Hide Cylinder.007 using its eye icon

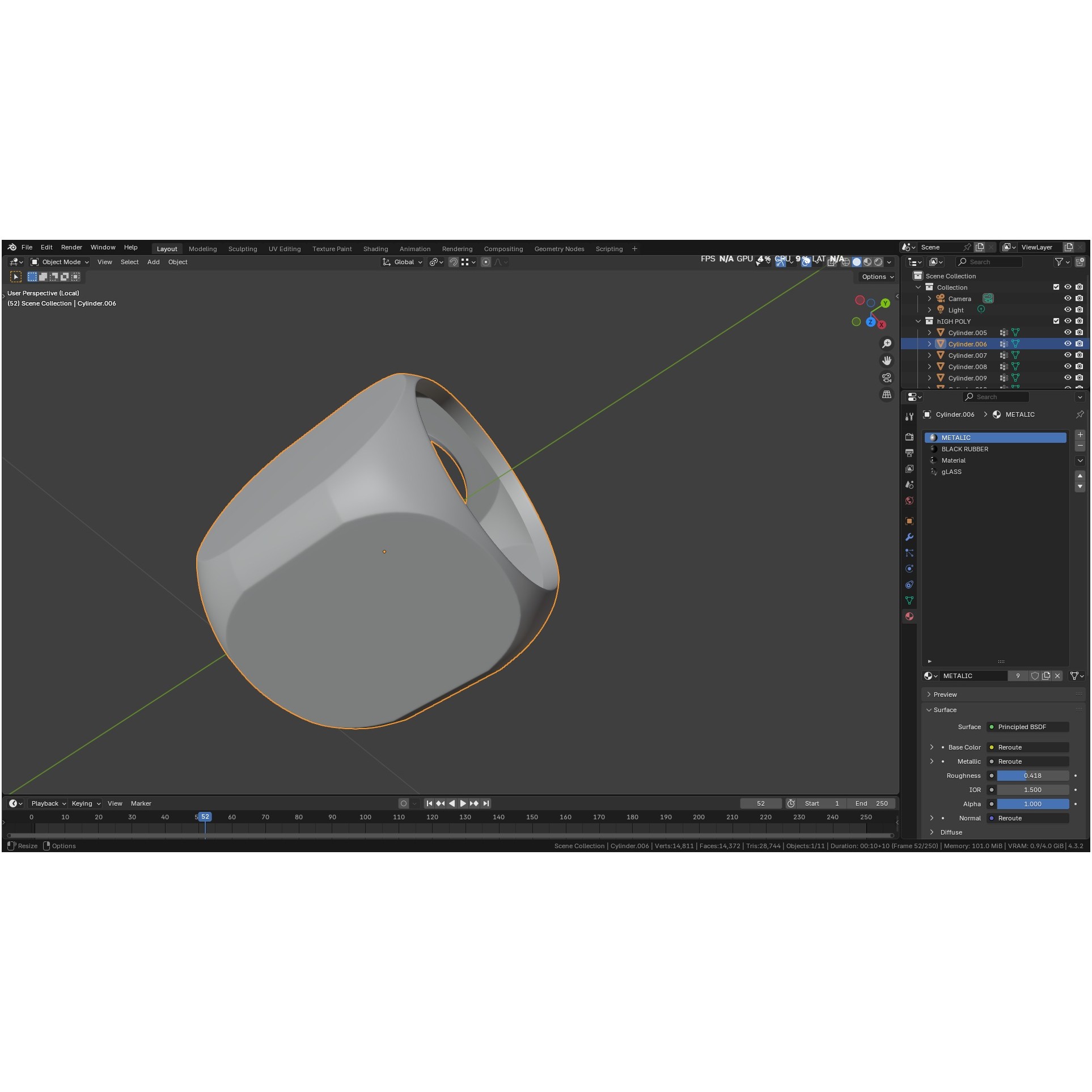pyautogui.click(x=1068, y=355)
